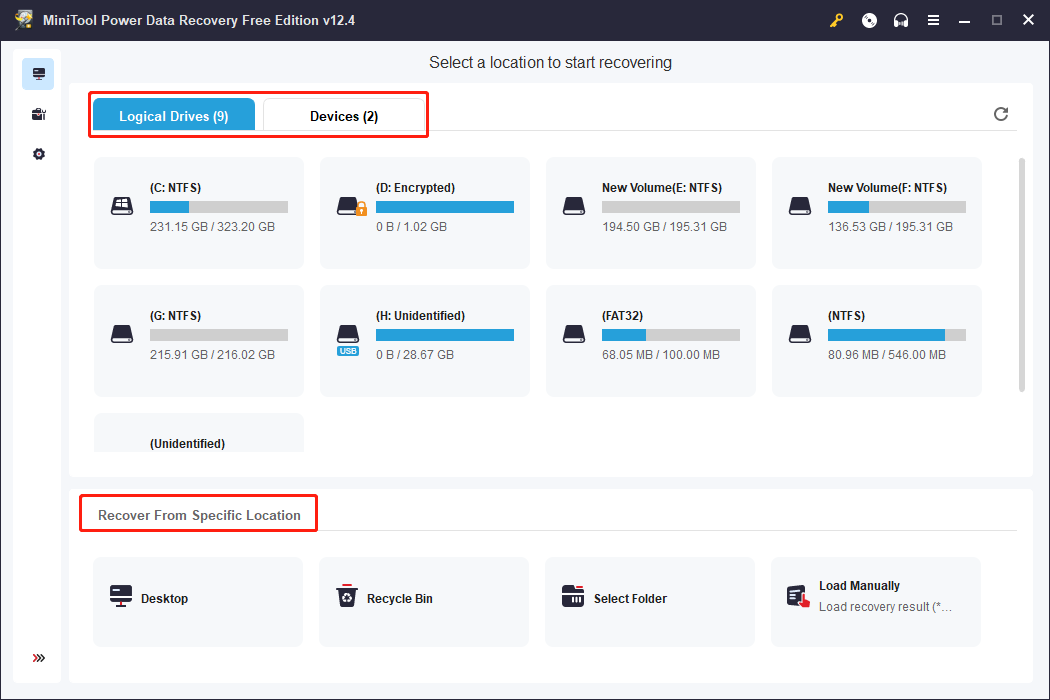Recover from Recycle Bin
Image resolution: width=1050 pixels, height=700 pixels.
tap(424, 602)
